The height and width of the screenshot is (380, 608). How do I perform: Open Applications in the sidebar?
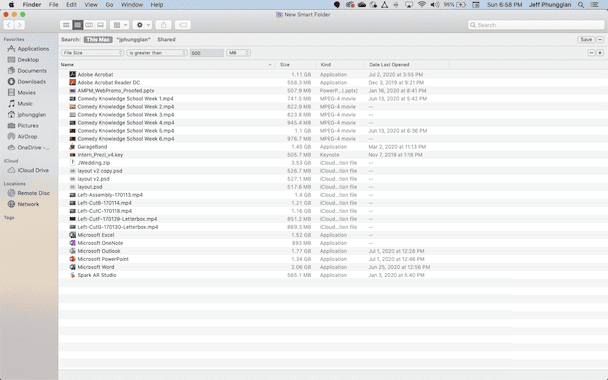pos(29,49)
